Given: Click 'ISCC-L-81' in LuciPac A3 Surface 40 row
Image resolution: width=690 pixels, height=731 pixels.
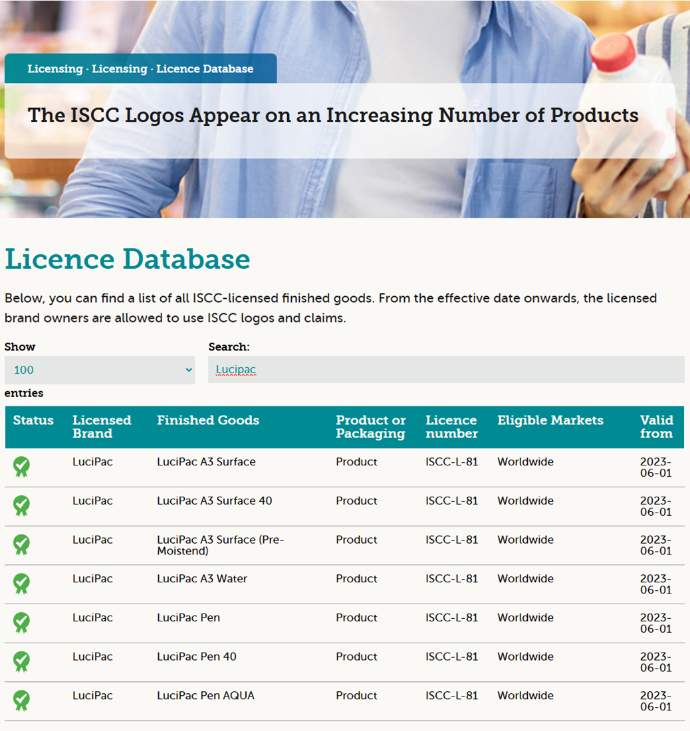Looking at the screenshot, I should pyautogui.click(x=451, y=501).
